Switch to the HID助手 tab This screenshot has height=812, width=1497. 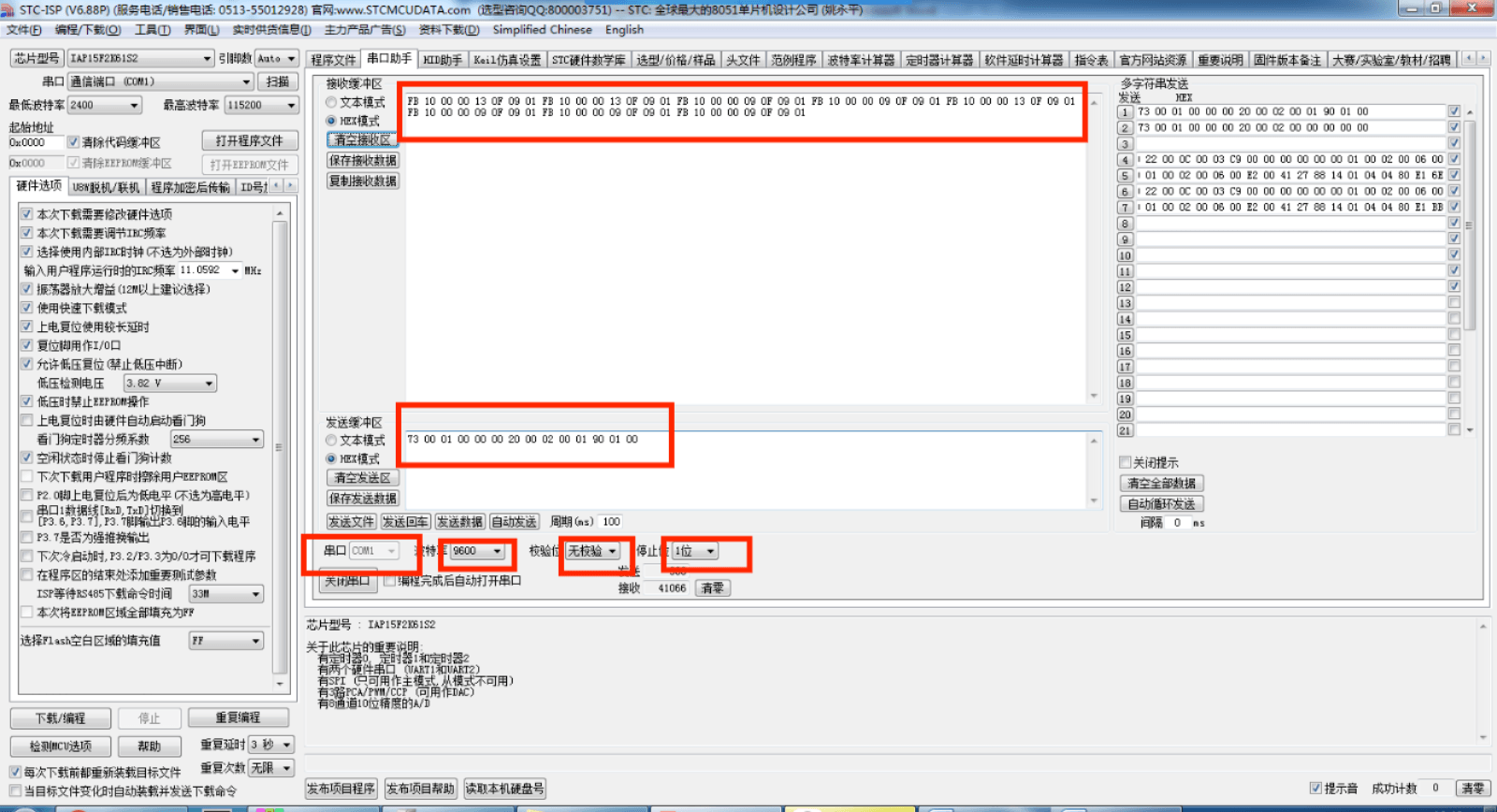coord(443,60)
